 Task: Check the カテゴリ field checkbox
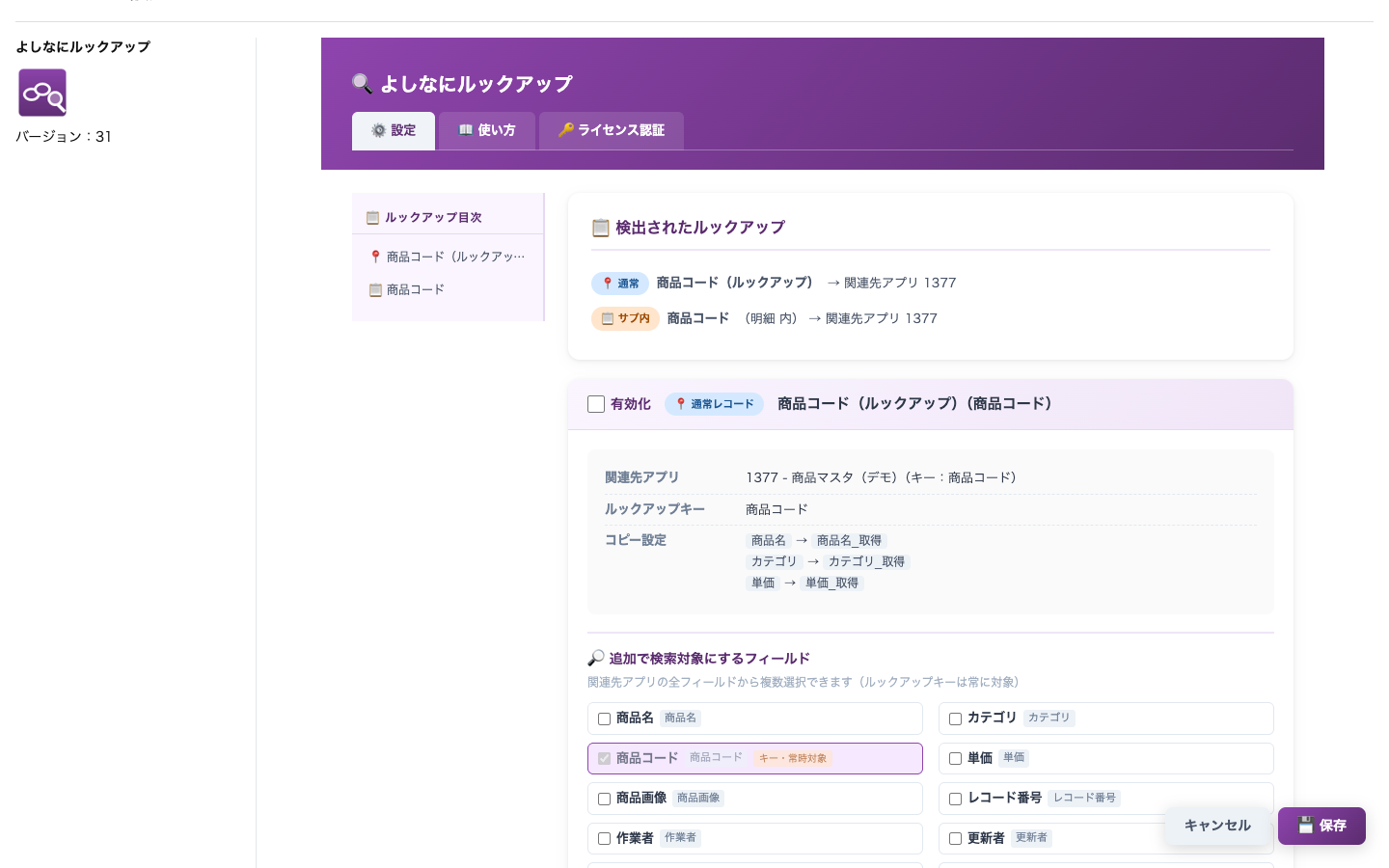(955, 719)
